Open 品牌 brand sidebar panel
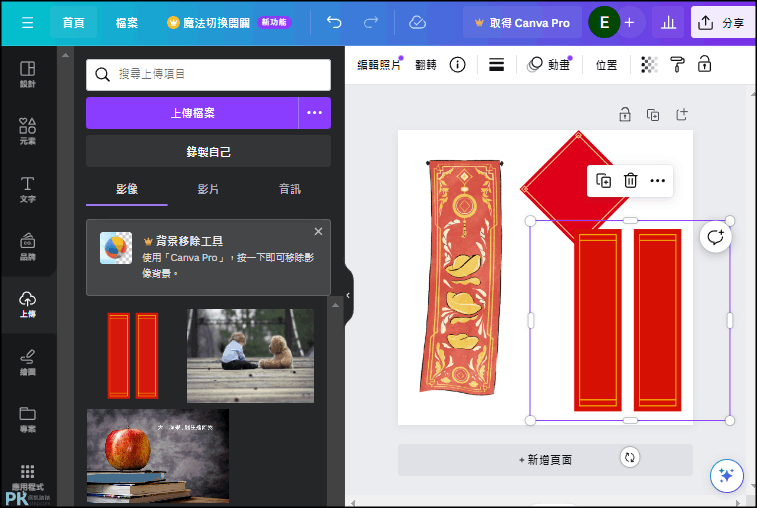This screenshot has width=757, height=508. tap(28, 247)
